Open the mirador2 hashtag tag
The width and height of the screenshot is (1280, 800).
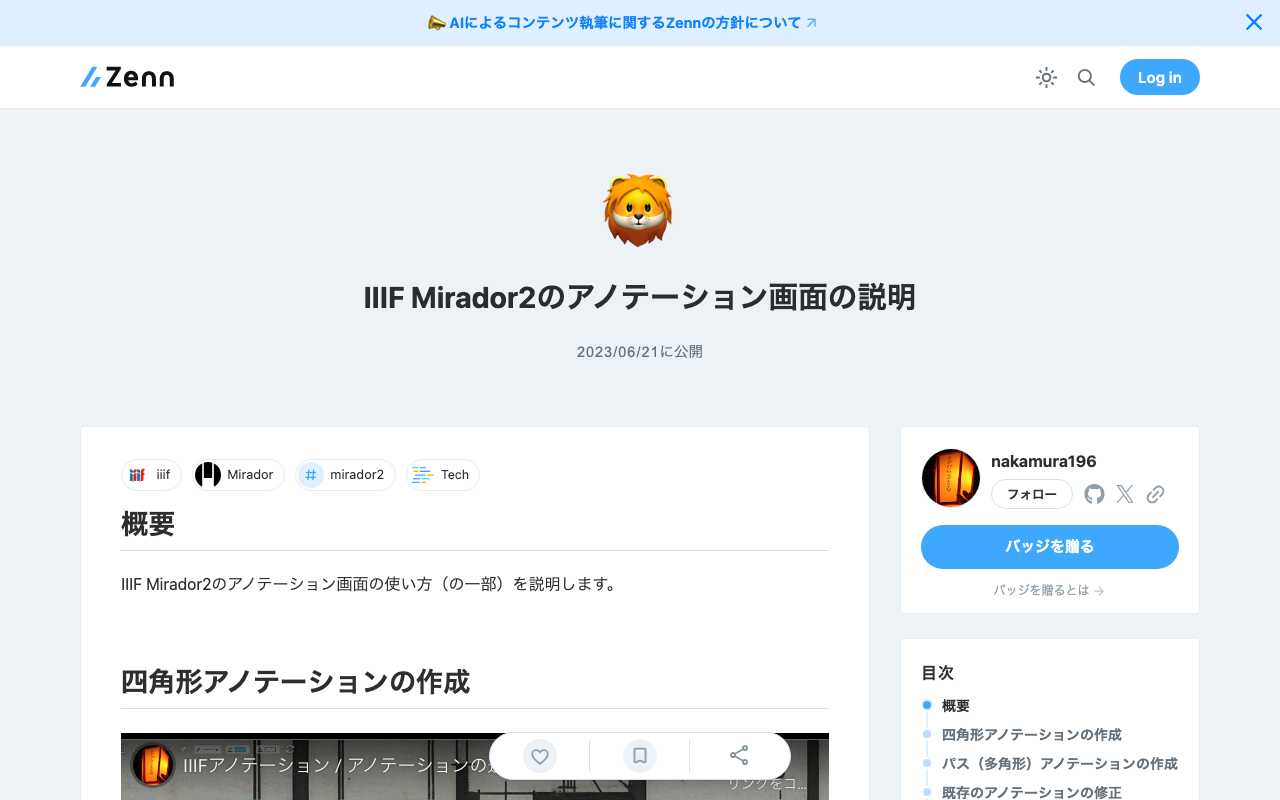[345, 475]
